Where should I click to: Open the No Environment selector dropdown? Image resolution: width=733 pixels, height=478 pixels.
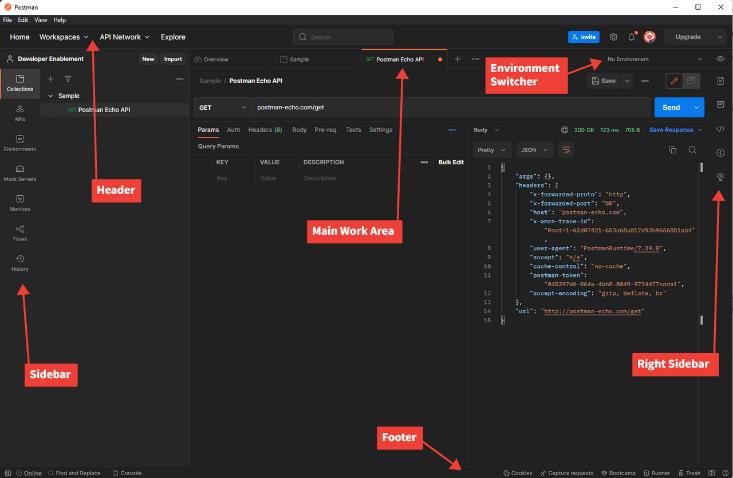pos(654,59)
